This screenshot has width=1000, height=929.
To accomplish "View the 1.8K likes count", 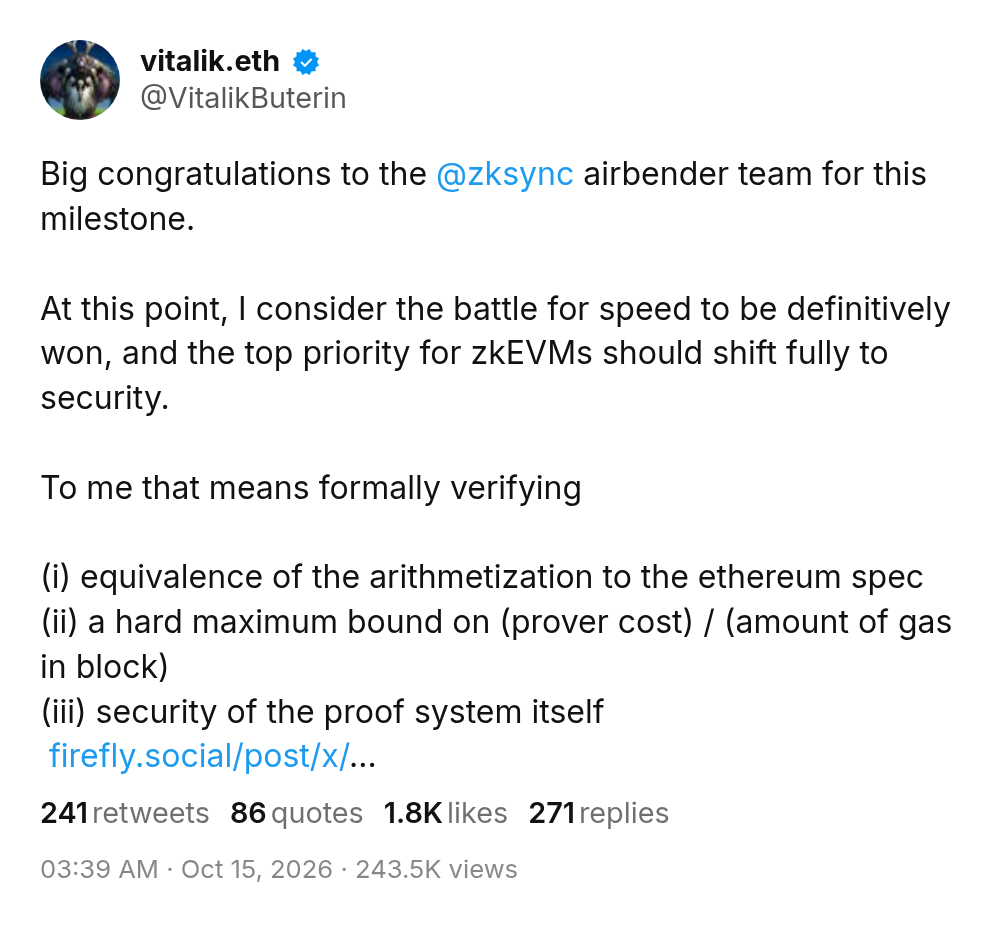I will tap(445, 813).
